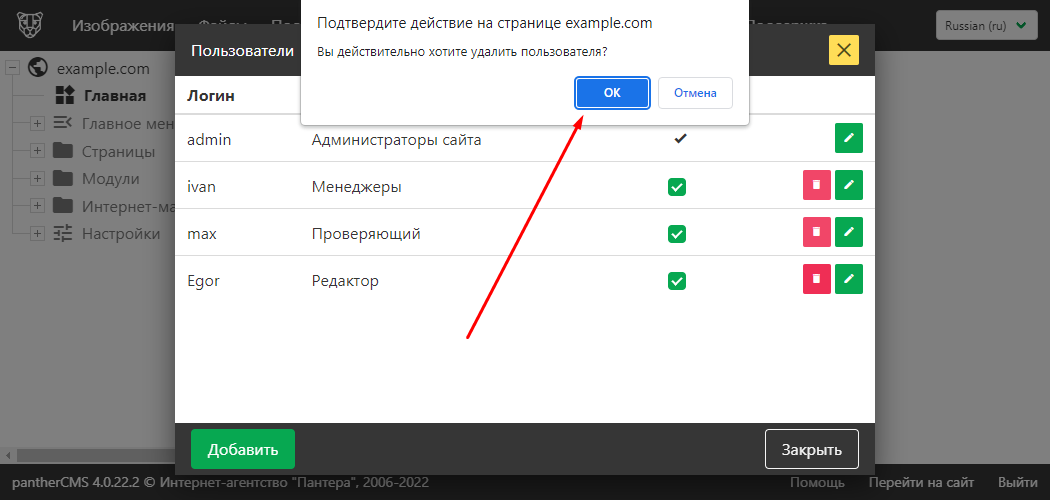Select Модули in the site tree
This screenshot has height=500, width=1050.
coord(110,179)
